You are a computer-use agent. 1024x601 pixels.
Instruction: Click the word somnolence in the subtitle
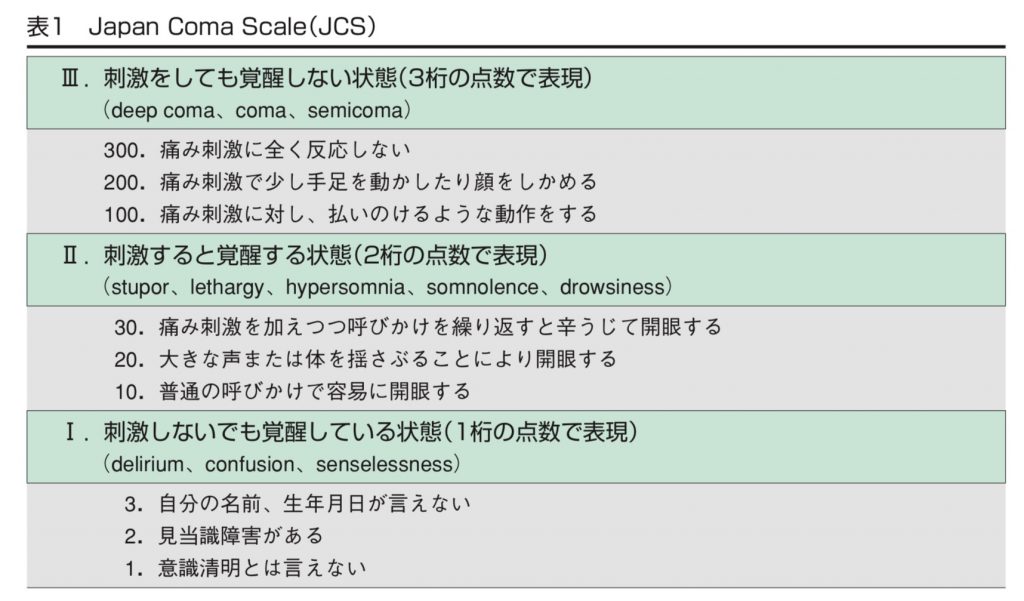pyautogui.click(x=483, y=287)
